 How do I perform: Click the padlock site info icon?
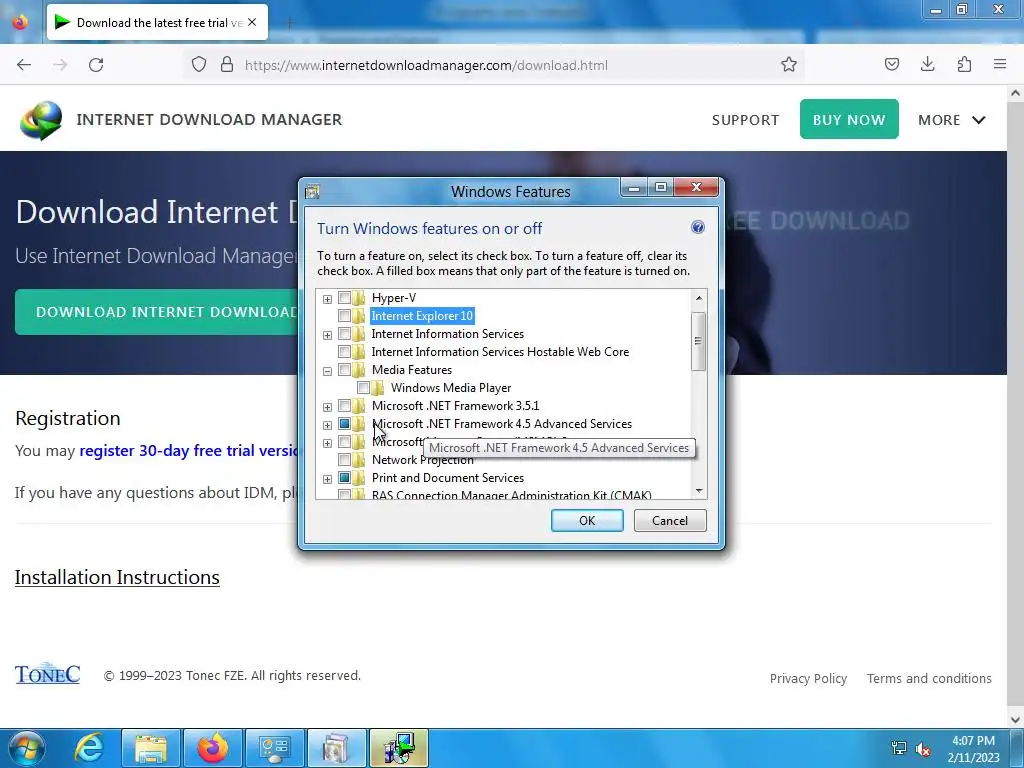pyautogui.click(x=227, y=65)
